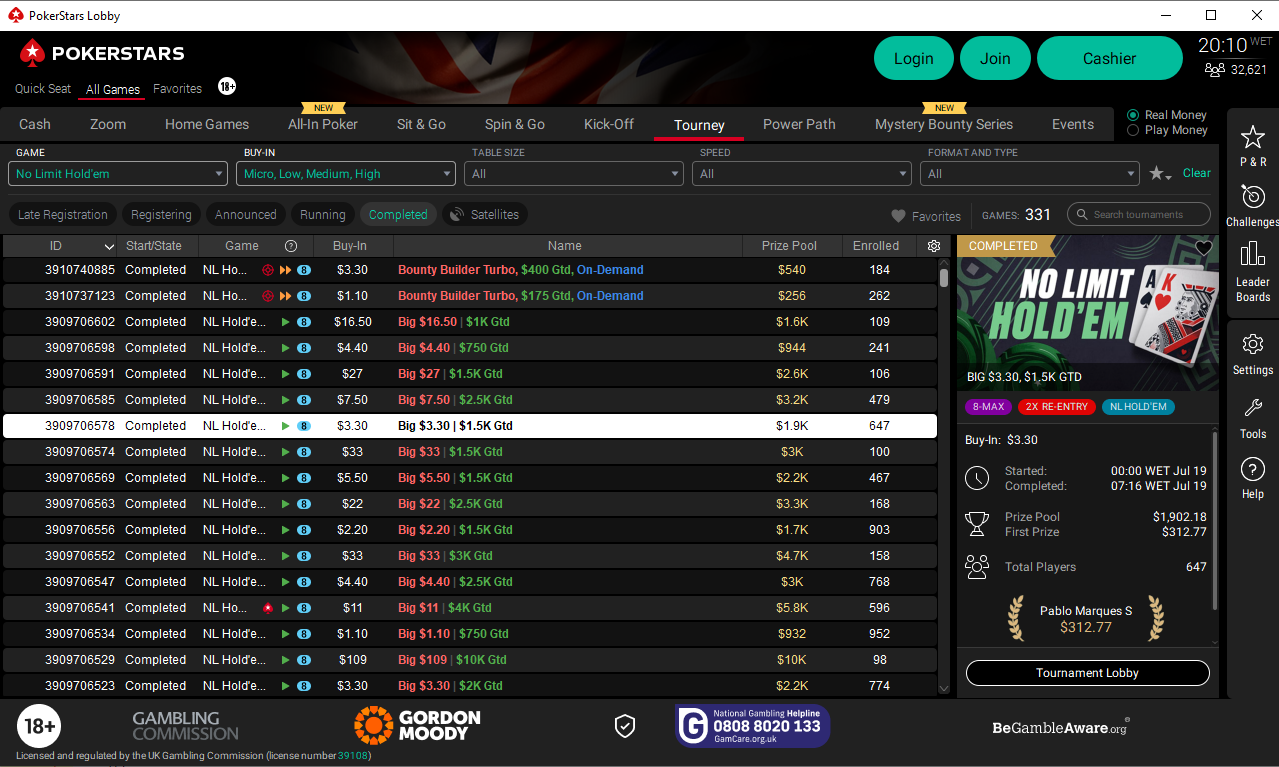
Task: Open the Home Games tab
Action: pyautogui.click(x=207, y=125)
